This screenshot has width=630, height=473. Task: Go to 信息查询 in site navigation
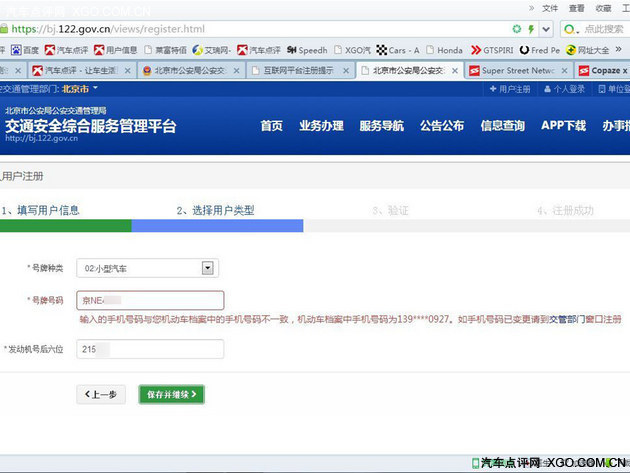click(502, 126)
